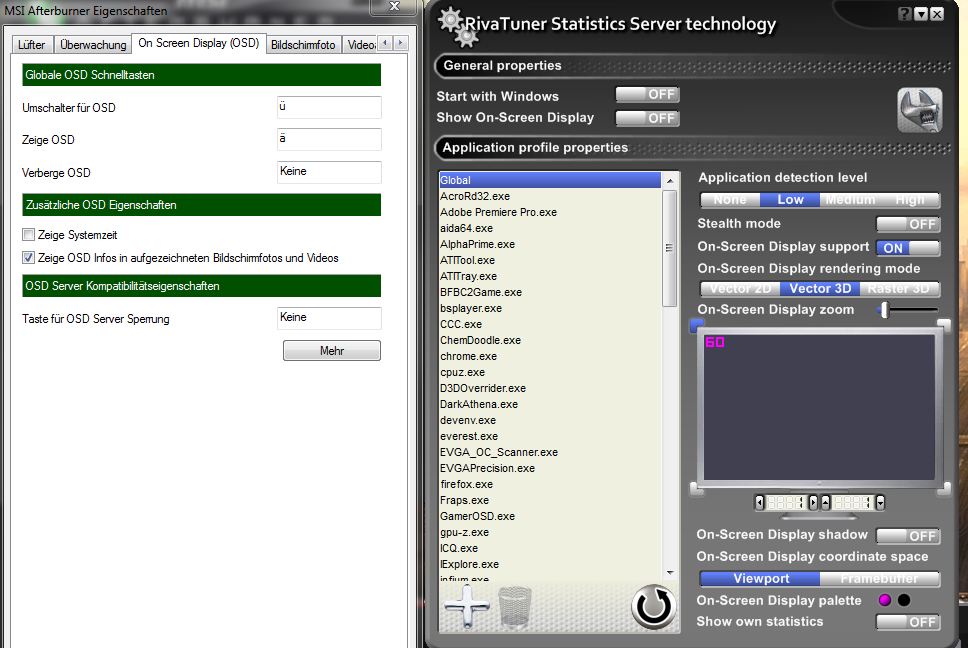Click the Taste für OSD Server Sperrung field
This screenshot has width=968, height=648.
(329, 318)
